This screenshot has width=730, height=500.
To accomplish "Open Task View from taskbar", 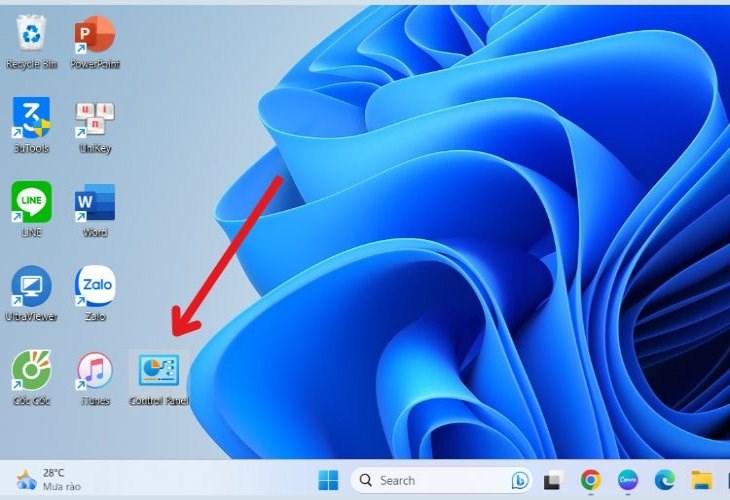I will click(x=553, y=480).
